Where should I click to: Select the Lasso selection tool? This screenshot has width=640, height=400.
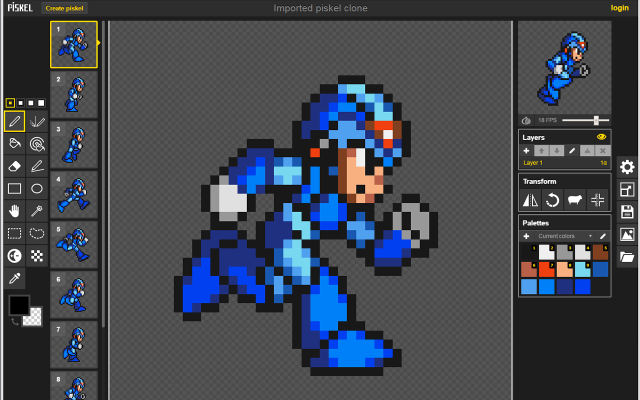37,233
